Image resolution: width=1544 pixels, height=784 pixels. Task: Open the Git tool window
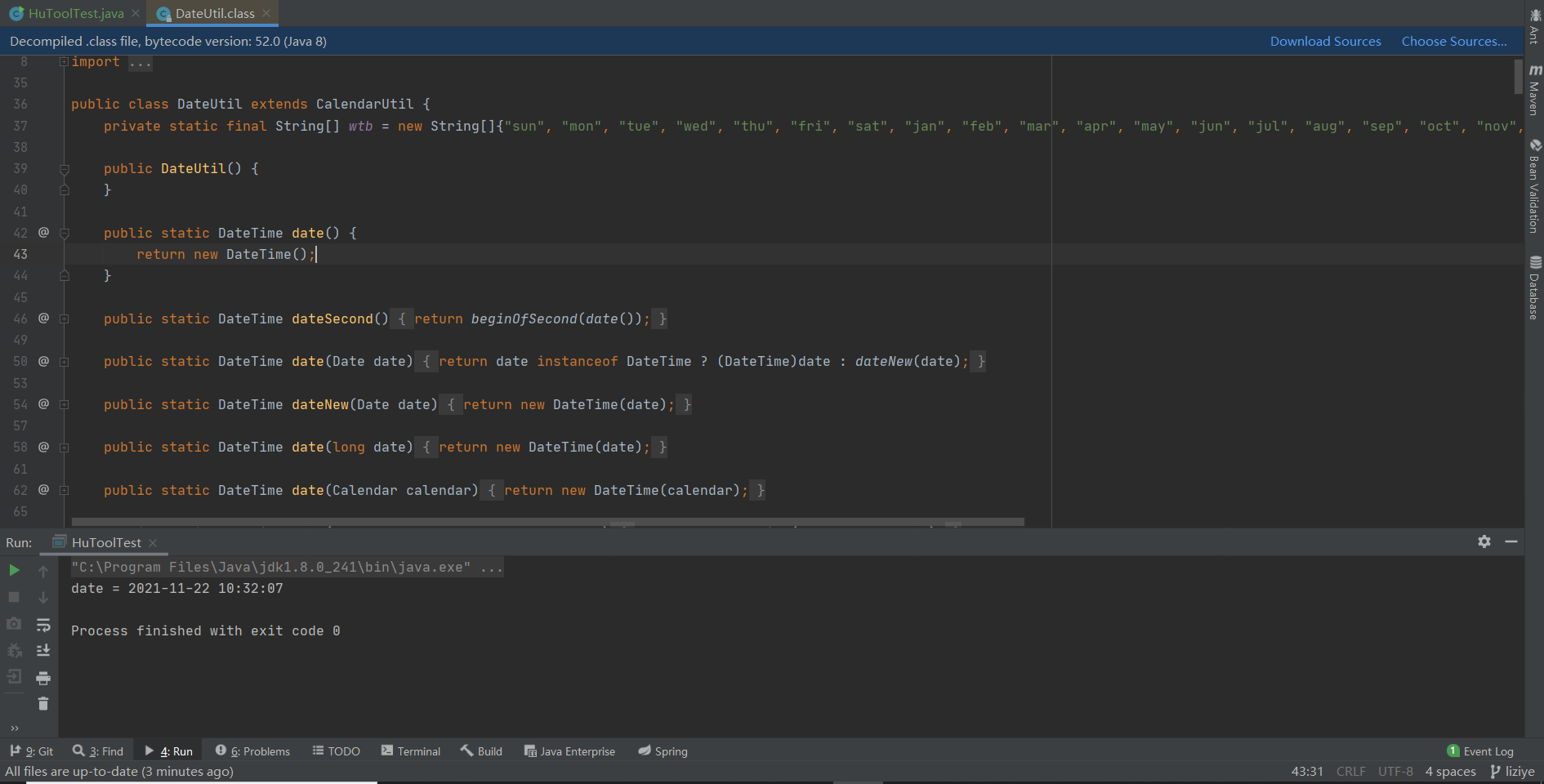pos(32,751)
